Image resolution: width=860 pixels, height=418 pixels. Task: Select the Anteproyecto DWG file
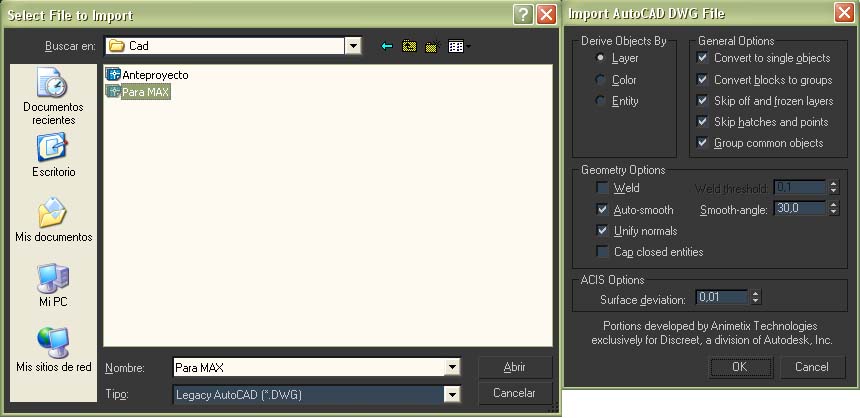click(147, 75)
